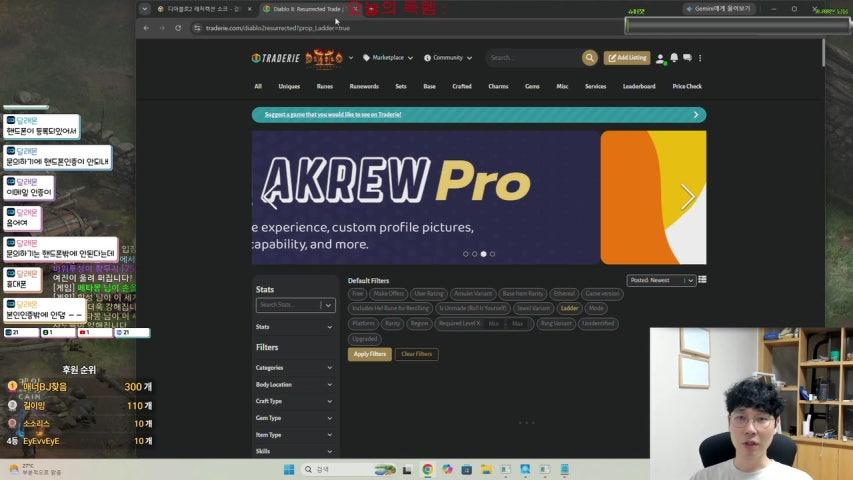The width and height of the screenshot is (853, 480).
Task: Expand the Skills filter
Action: tap(294, 451)
